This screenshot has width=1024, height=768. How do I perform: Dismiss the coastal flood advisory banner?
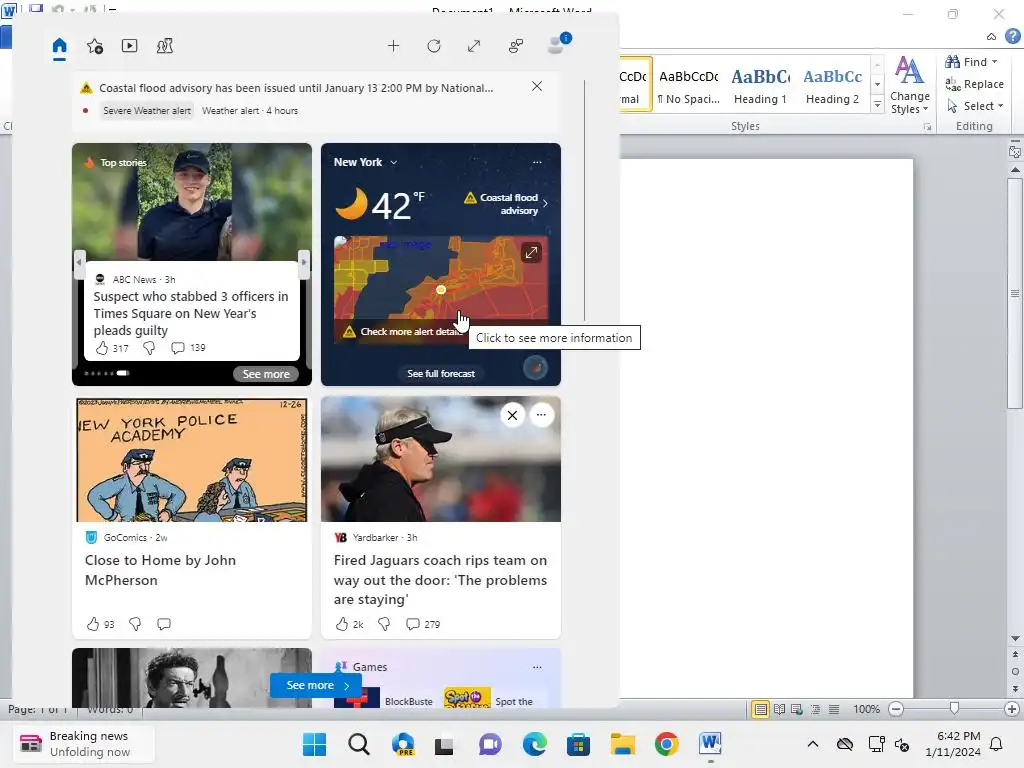click(537, 86)
